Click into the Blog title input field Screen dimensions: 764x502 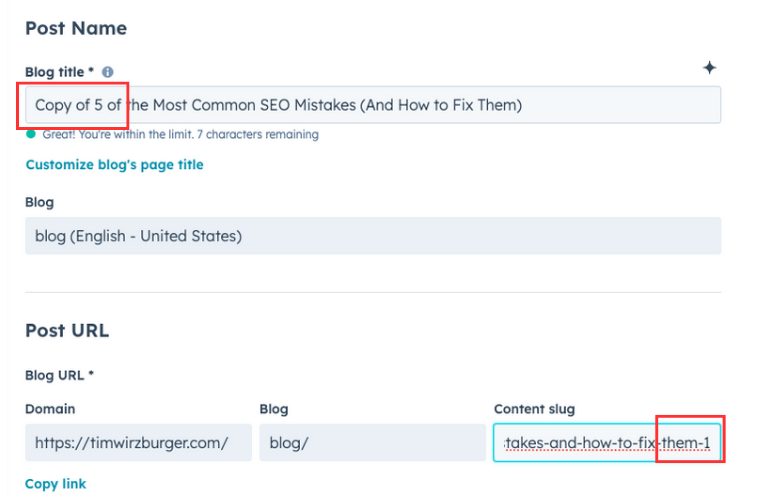point(373,105)
